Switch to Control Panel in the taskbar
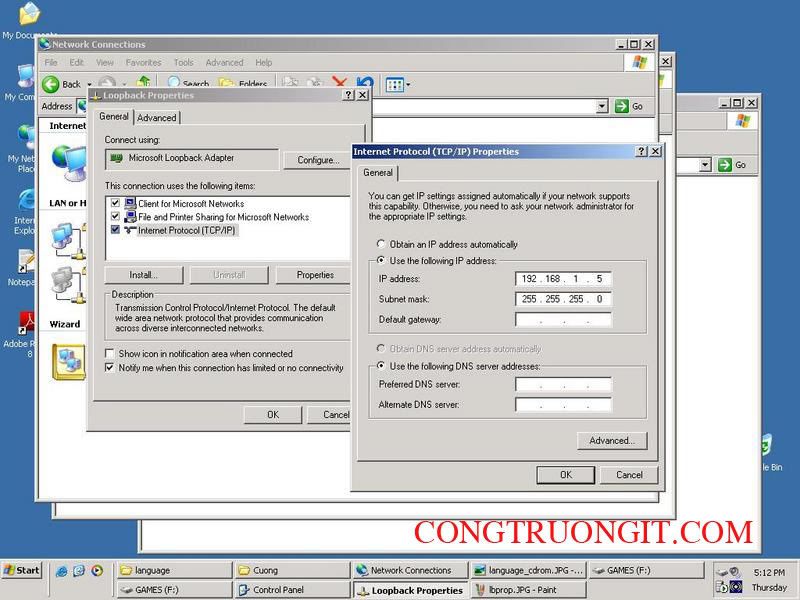 (x=292, y=590)
